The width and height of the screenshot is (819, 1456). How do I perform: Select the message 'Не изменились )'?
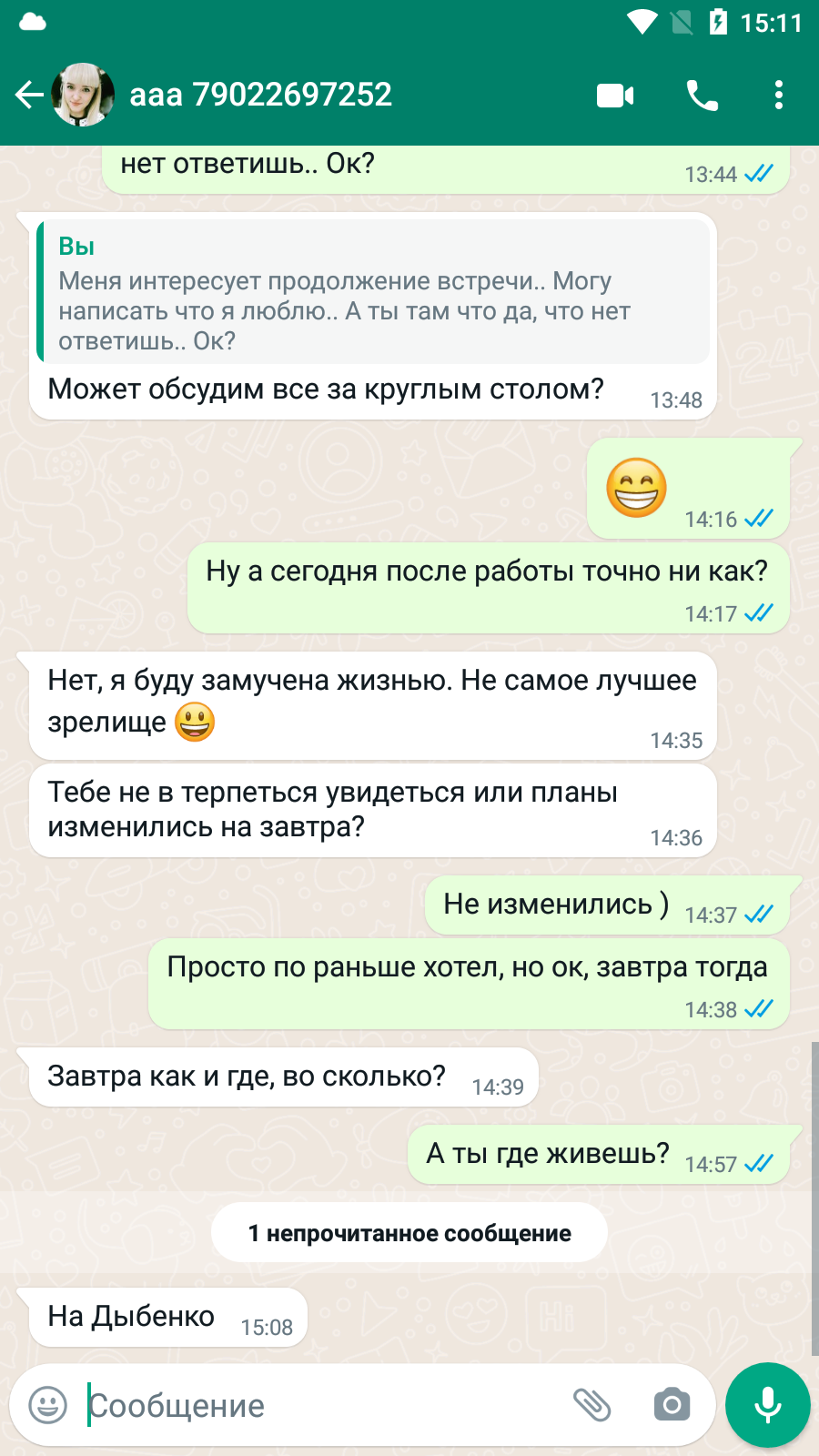click(x=608, y=905)
